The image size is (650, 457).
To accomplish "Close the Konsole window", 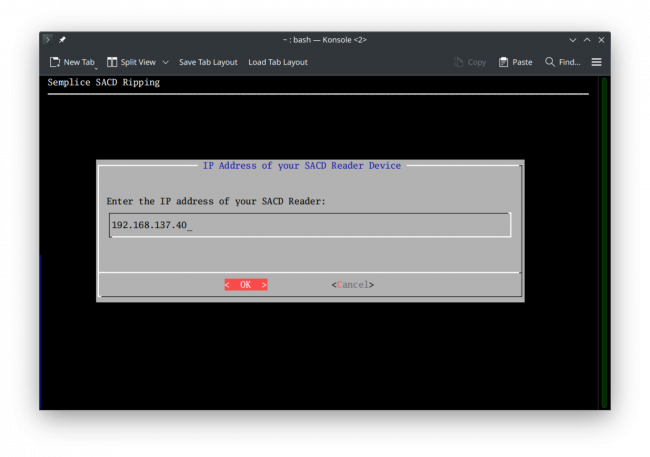I will (601, 40).
